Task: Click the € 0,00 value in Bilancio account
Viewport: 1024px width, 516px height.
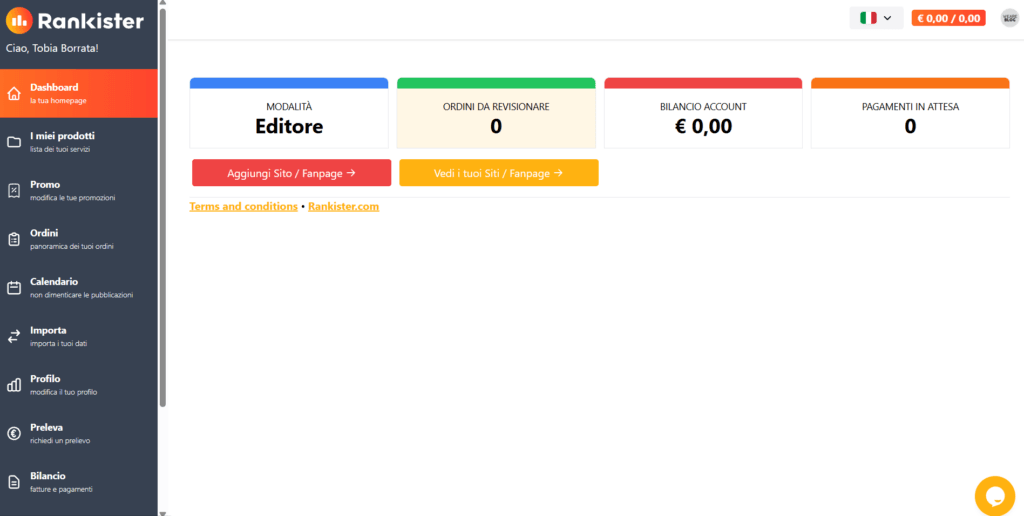Action: (703, 126)
